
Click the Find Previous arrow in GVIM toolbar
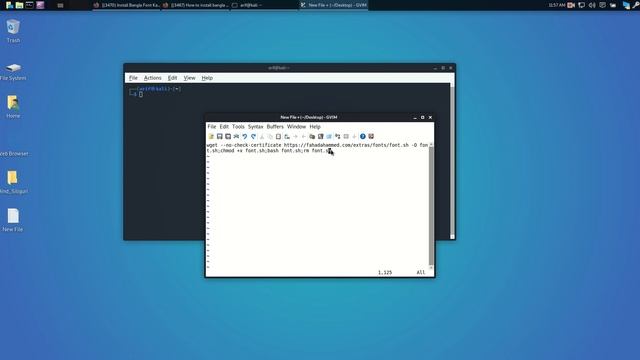click(x=303, y=136)
